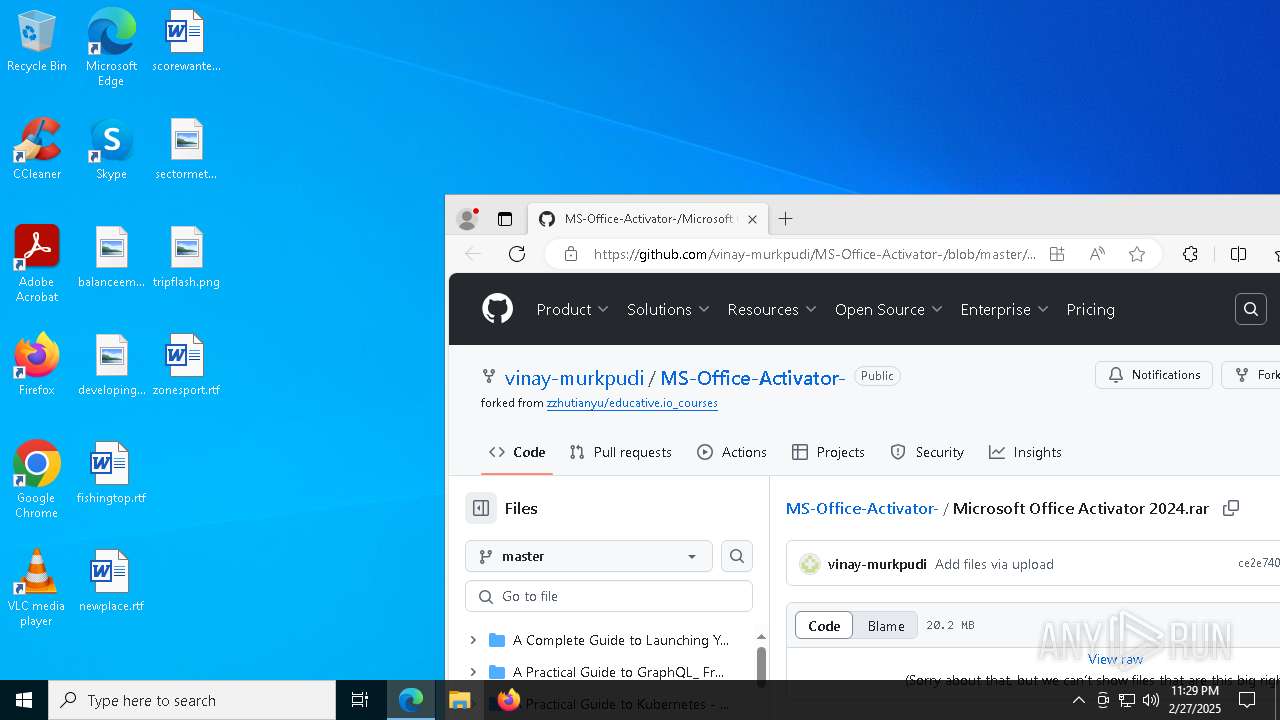This screenshot has width=1280, height=720.
Task: Open MS-Office-Activator- breadcrumb link
Action: click(x=862, y=508)
